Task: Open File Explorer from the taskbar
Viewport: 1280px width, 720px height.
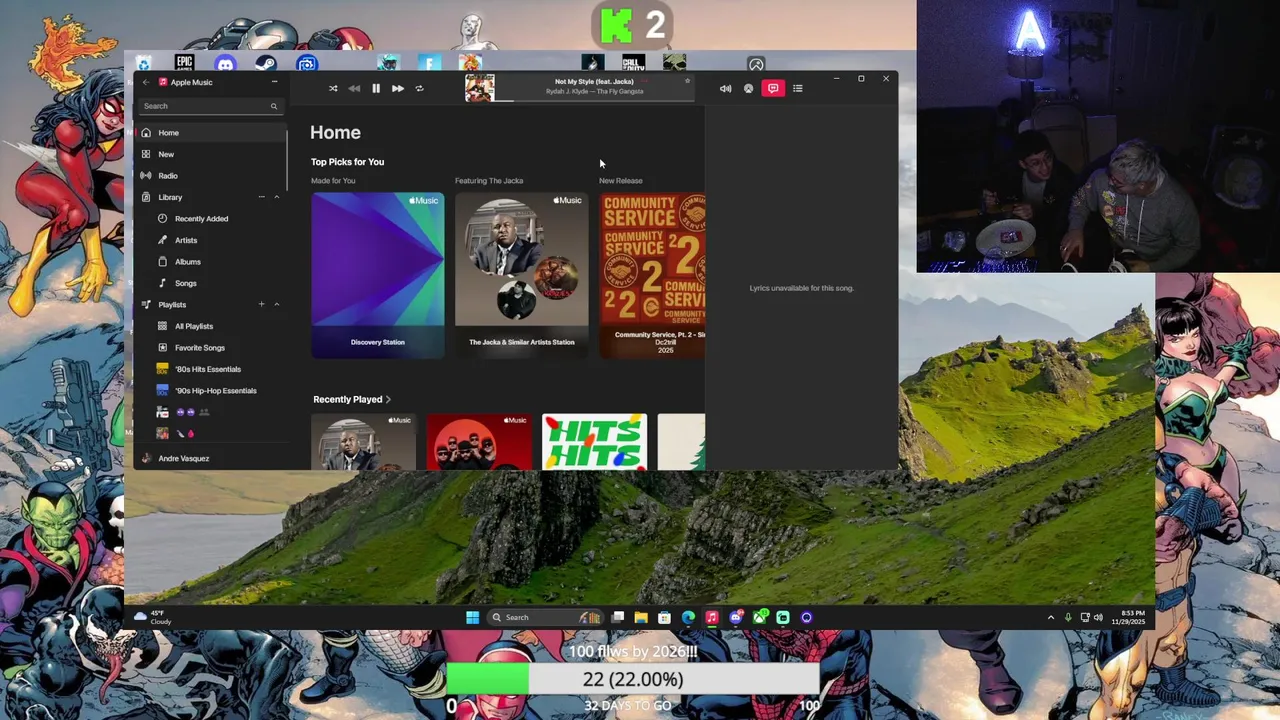Action: [641, 617]
